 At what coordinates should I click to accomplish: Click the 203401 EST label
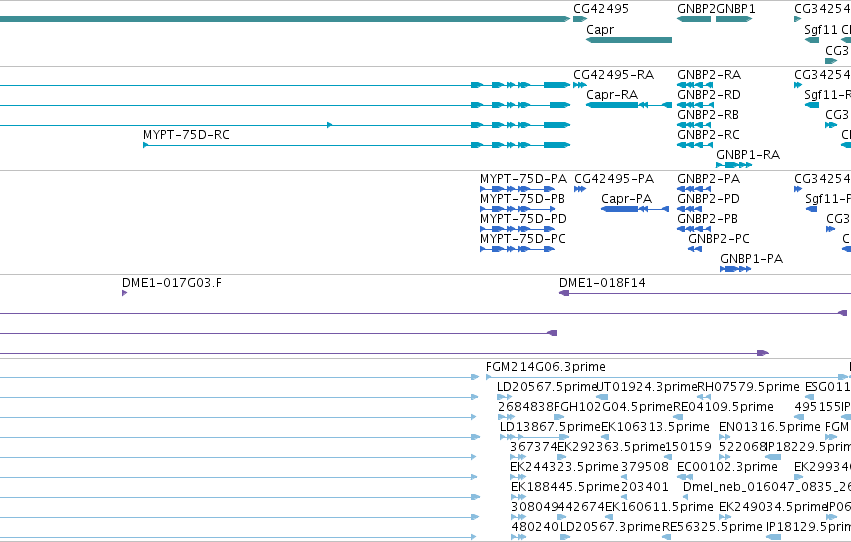point(645,487)
